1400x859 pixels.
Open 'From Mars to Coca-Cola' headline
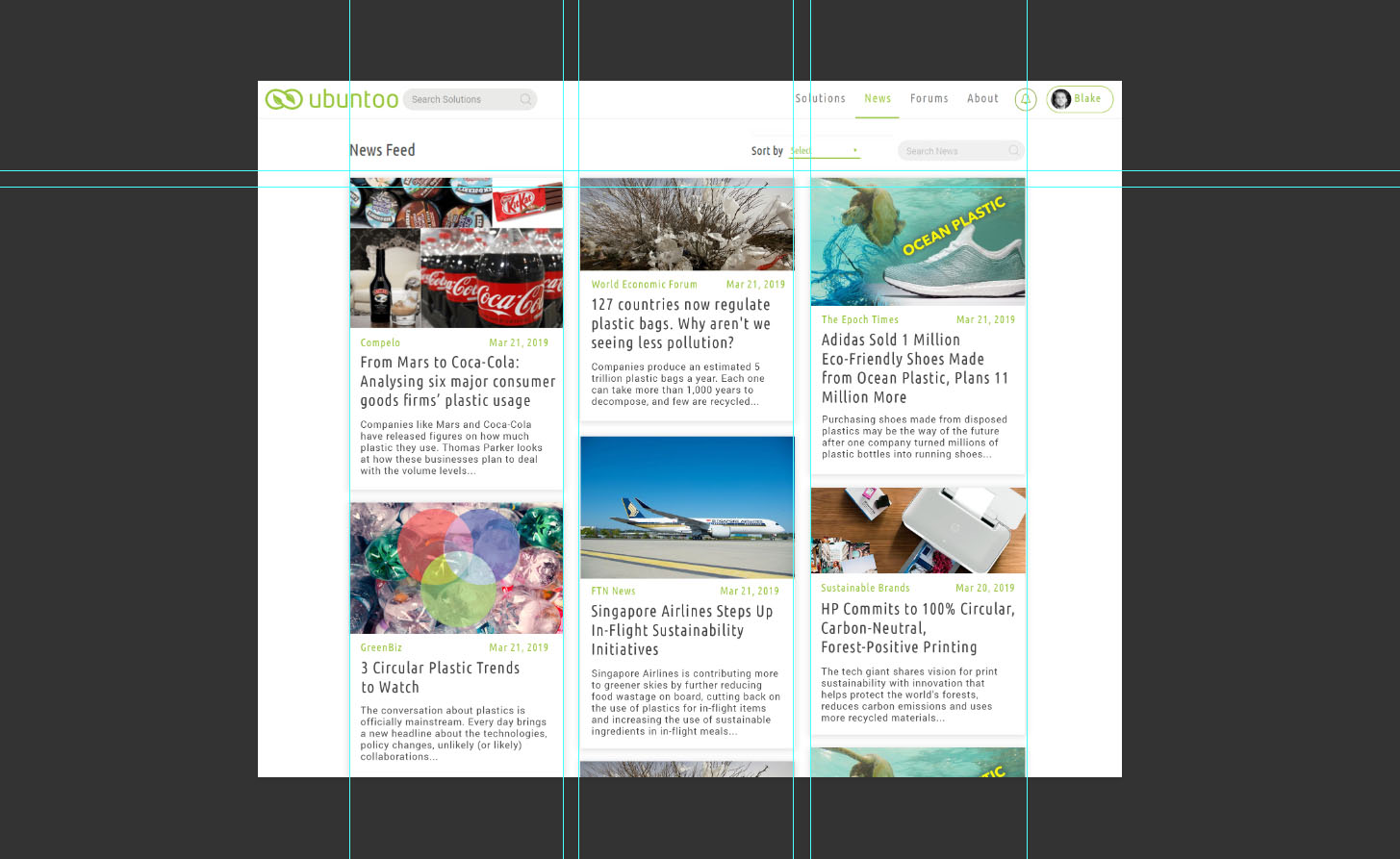tap(458, 382)
